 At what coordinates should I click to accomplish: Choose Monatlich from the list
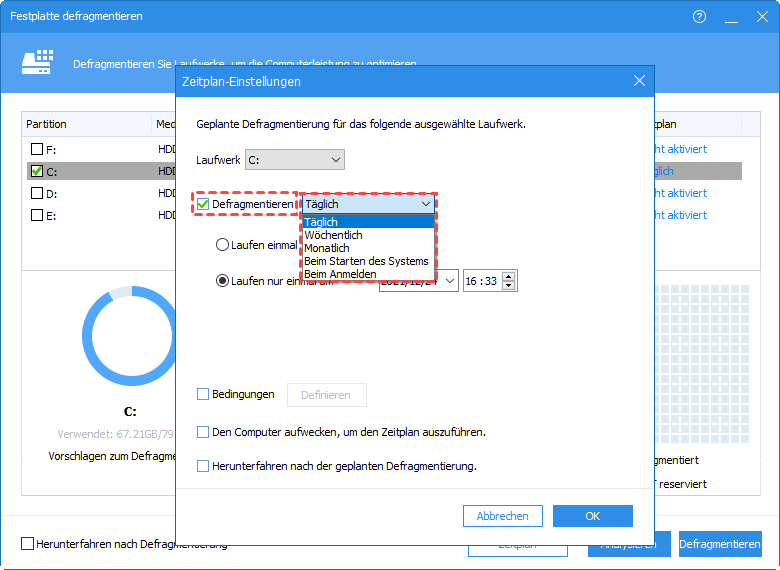[328, 248]
